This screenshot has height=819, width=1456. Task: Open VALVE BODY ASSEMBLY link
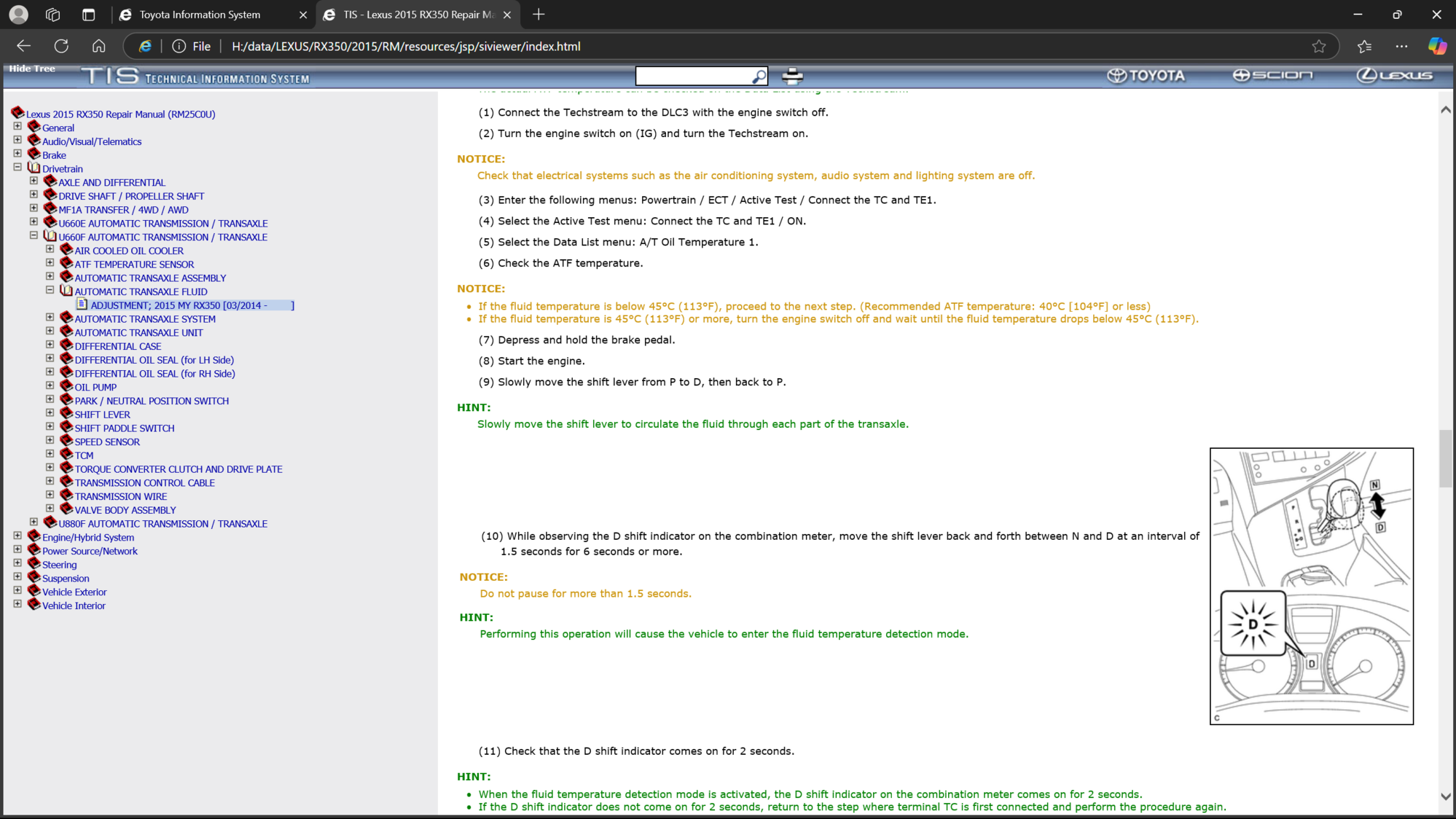pos(125,510)
